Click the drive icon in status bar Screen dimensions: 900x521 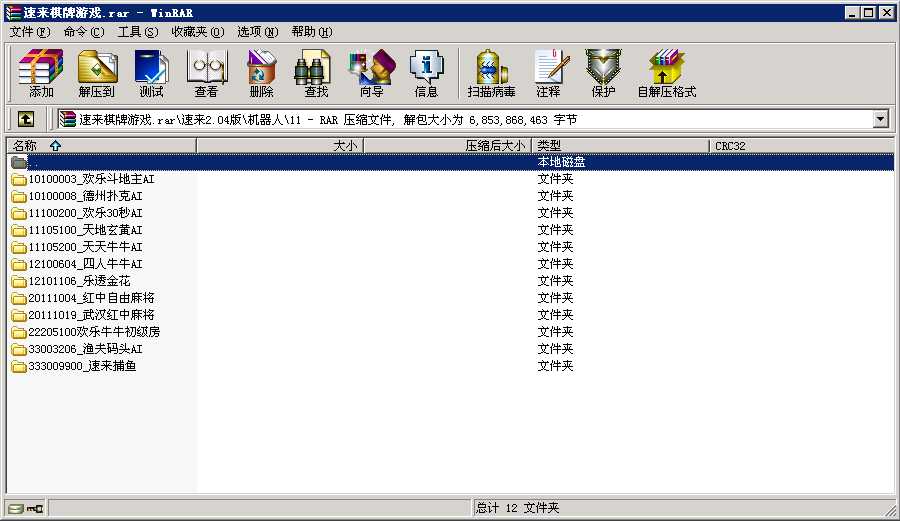(x=15, y=508)
